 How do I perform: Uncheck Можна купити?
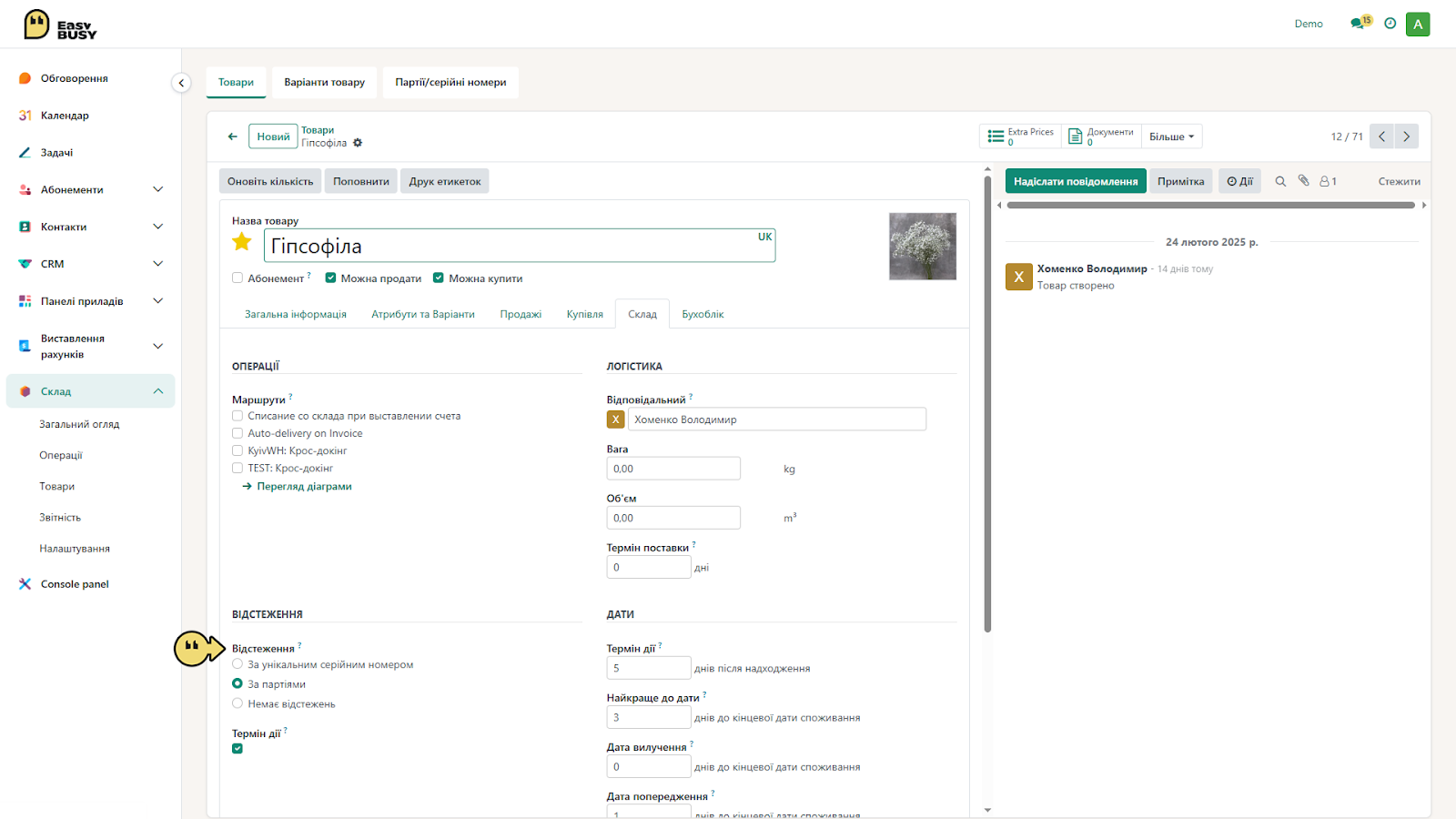tap(439, 278)
